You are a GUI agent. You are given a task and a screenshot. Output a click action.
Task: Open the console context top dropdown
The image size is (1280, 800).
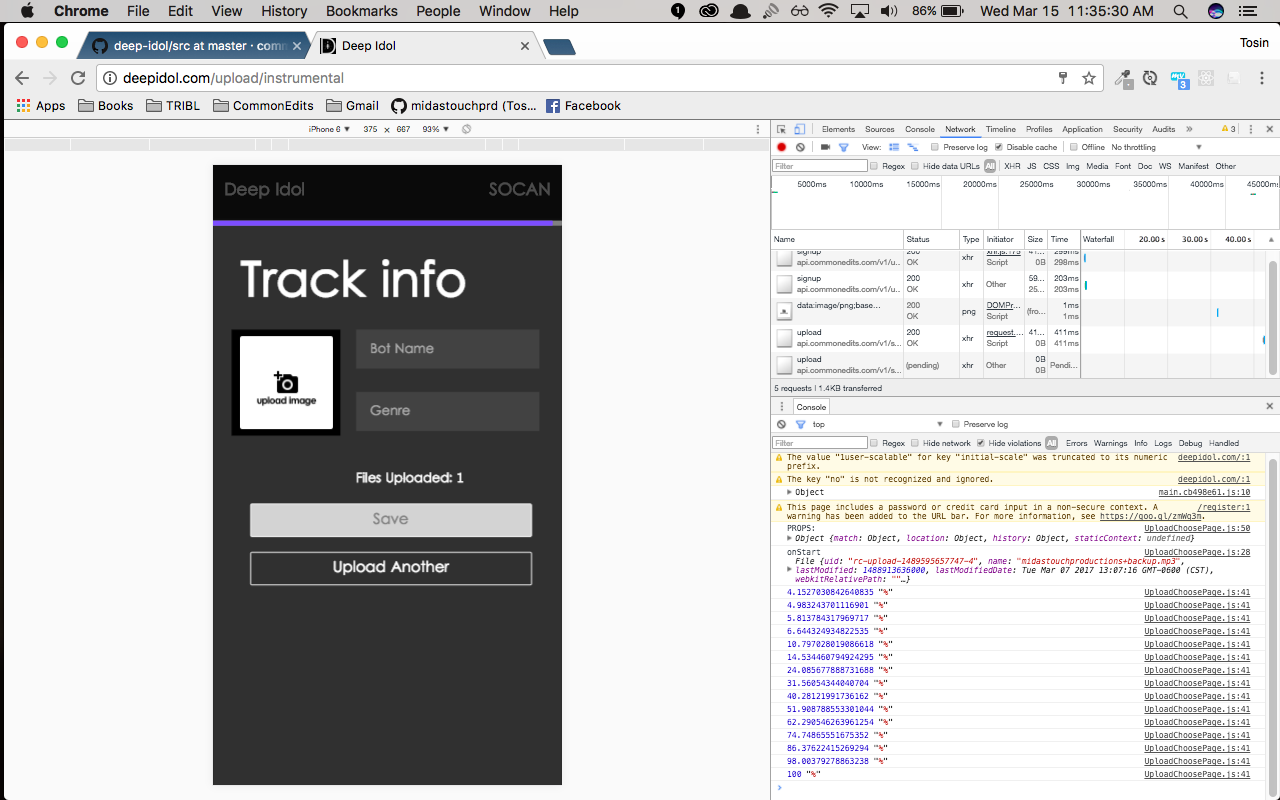click(x=878, y=424)
